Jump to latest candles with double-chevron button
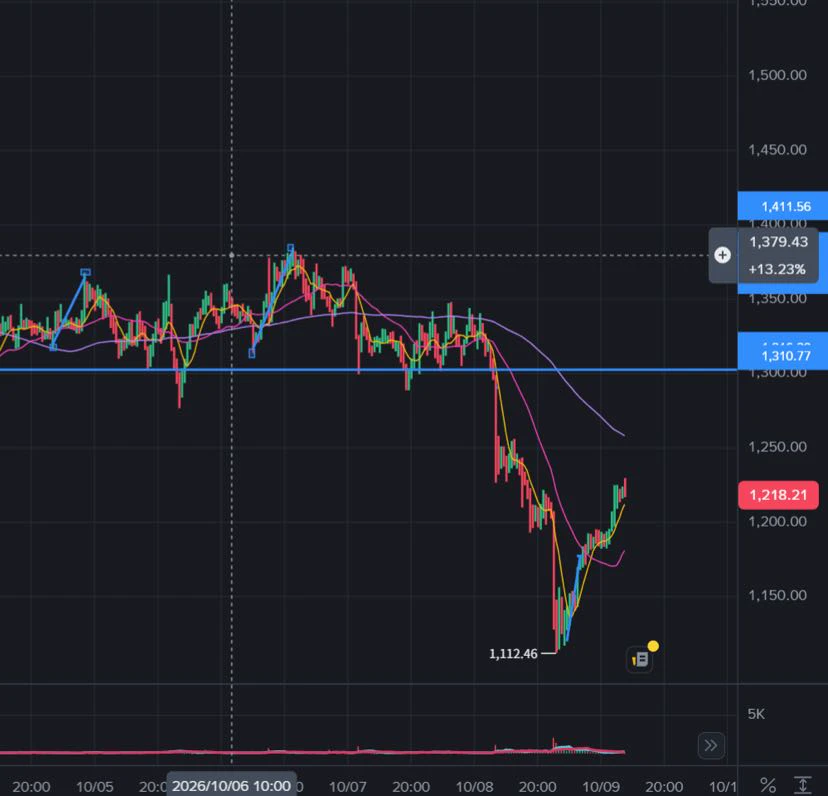This screenshot has height=796, width=828. pyautogui.click(x=711, y=745)
